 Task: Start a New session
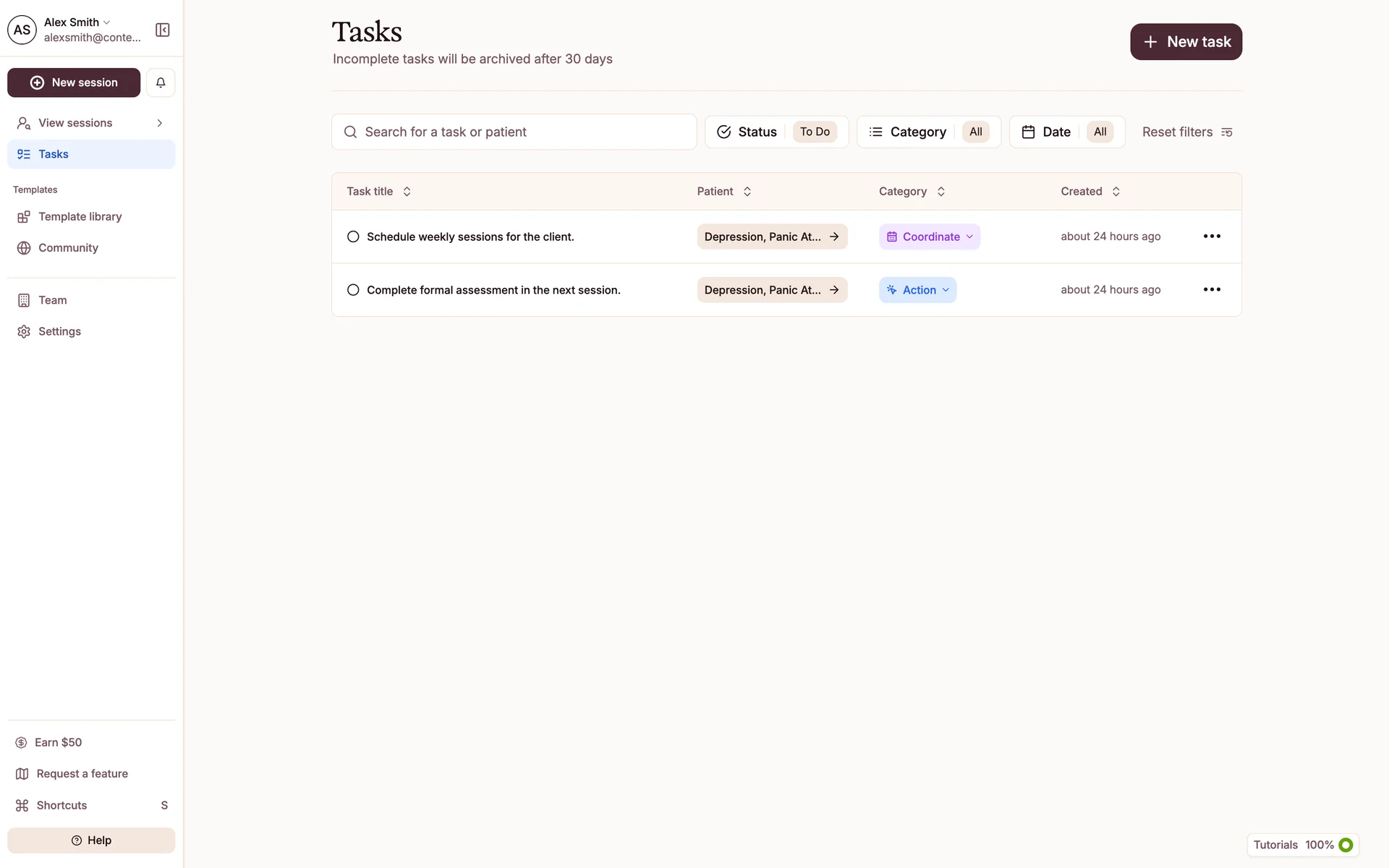(74, 82)
